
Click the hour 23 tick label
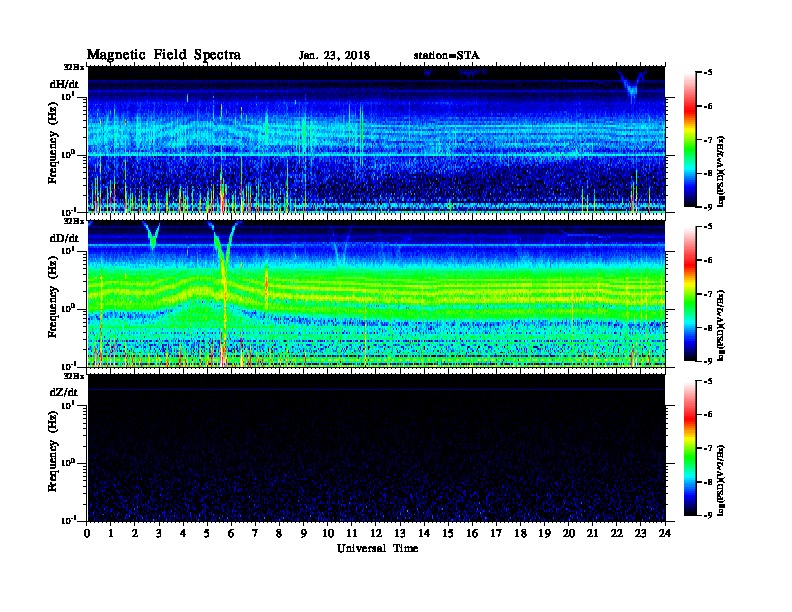(x=640, y=533)
